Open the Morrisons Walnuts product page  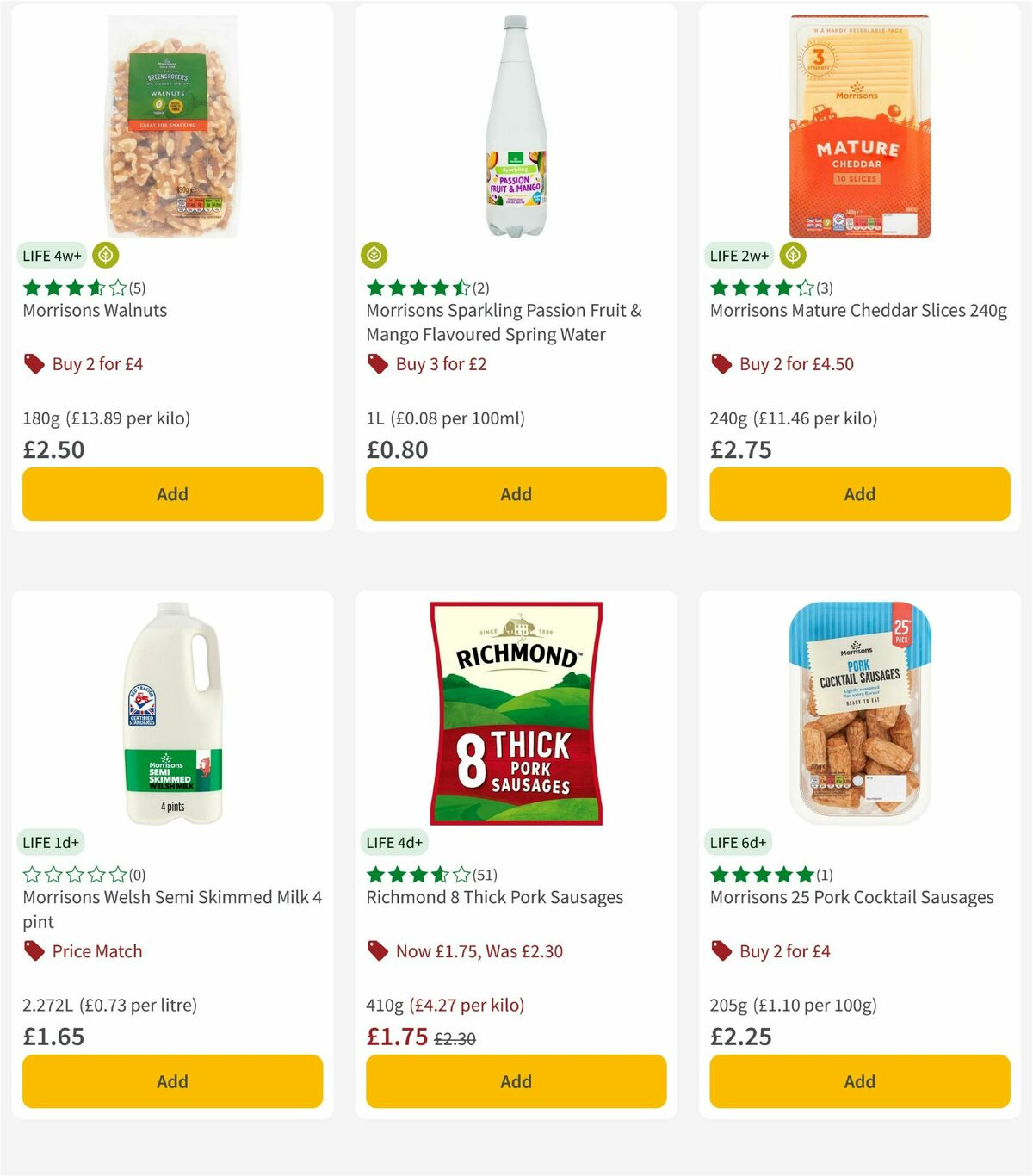[x=93, y=311]
